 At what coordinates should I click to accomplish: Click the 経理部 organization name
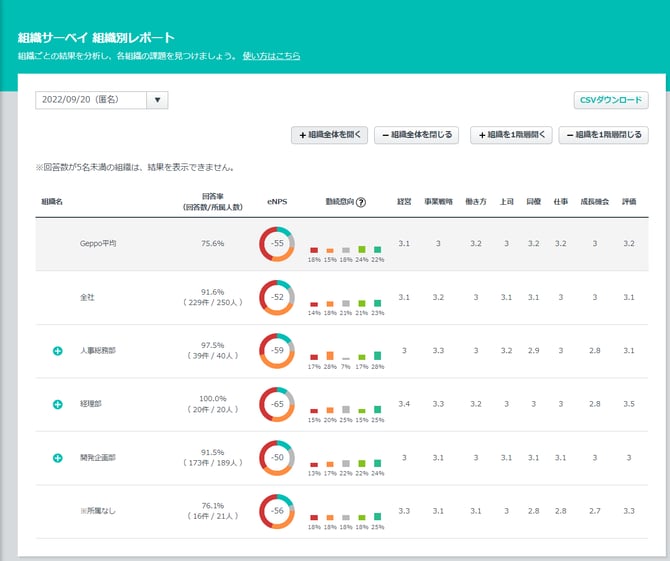tap(91, 404)
